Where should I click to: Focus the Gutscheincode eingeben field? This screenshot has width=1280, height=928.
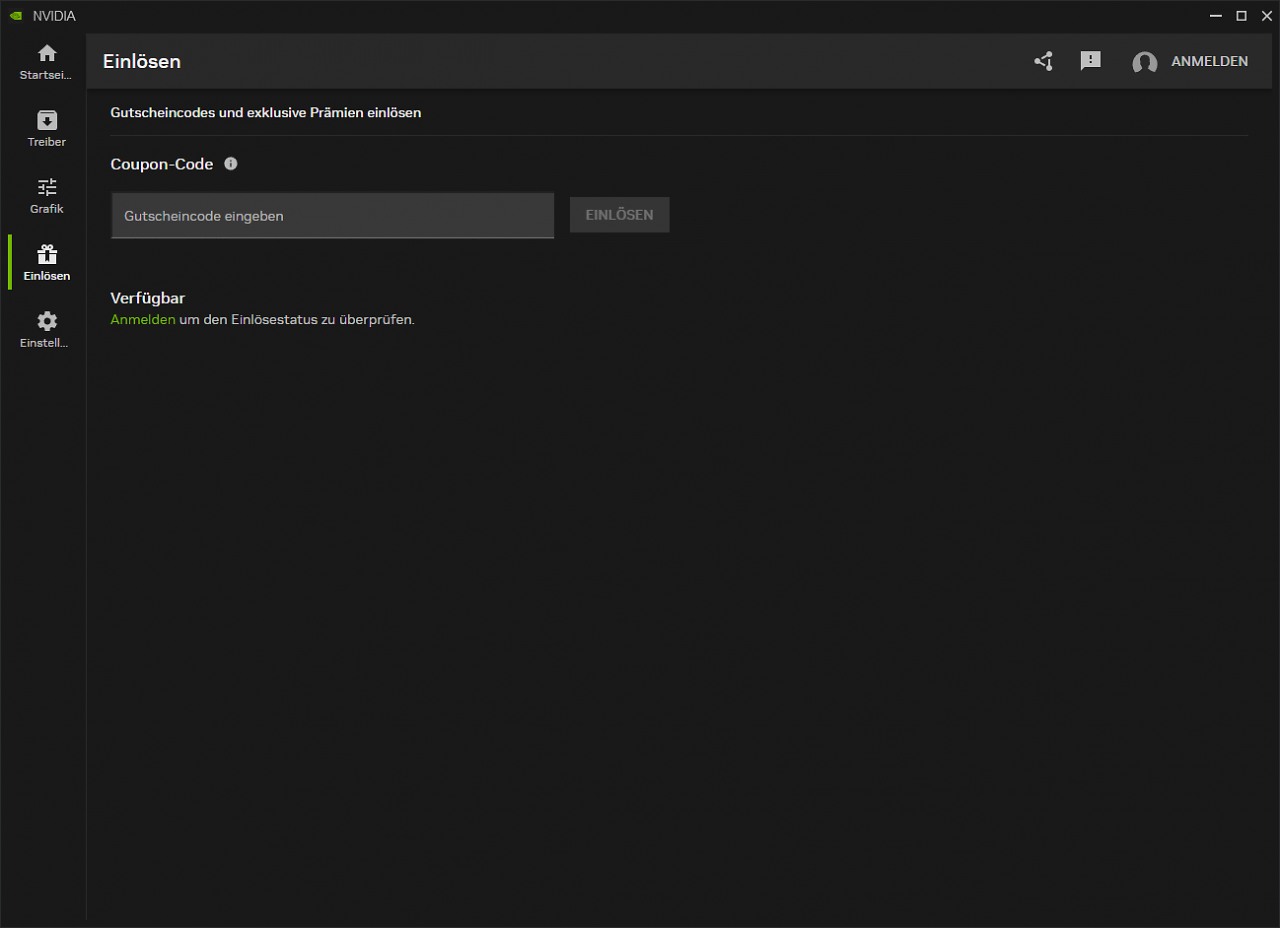coord(333,216)
